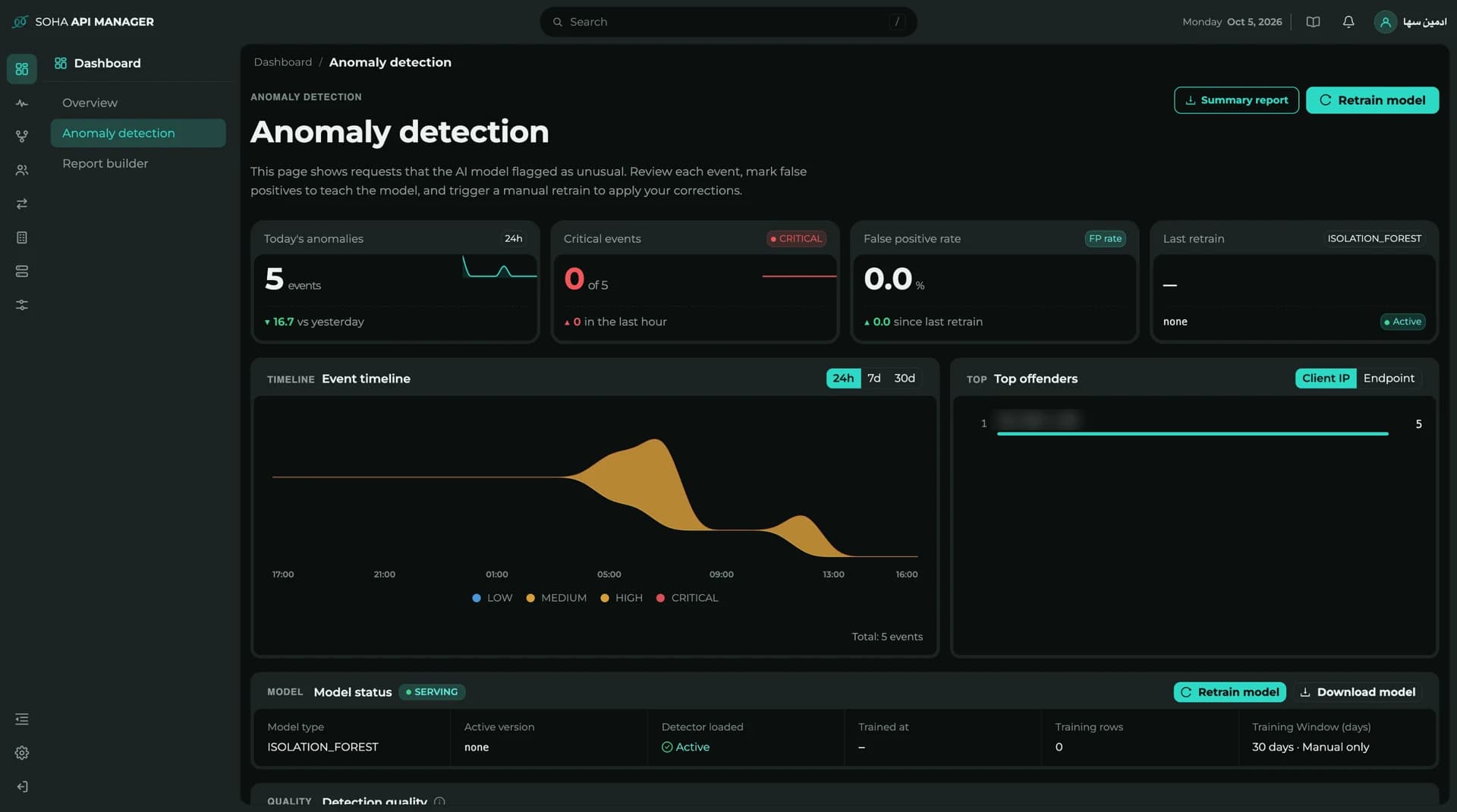This screenshot has width=1457, height=812.
Task: Toggle the LOW series in the chart legend
Action: [492, 598]
